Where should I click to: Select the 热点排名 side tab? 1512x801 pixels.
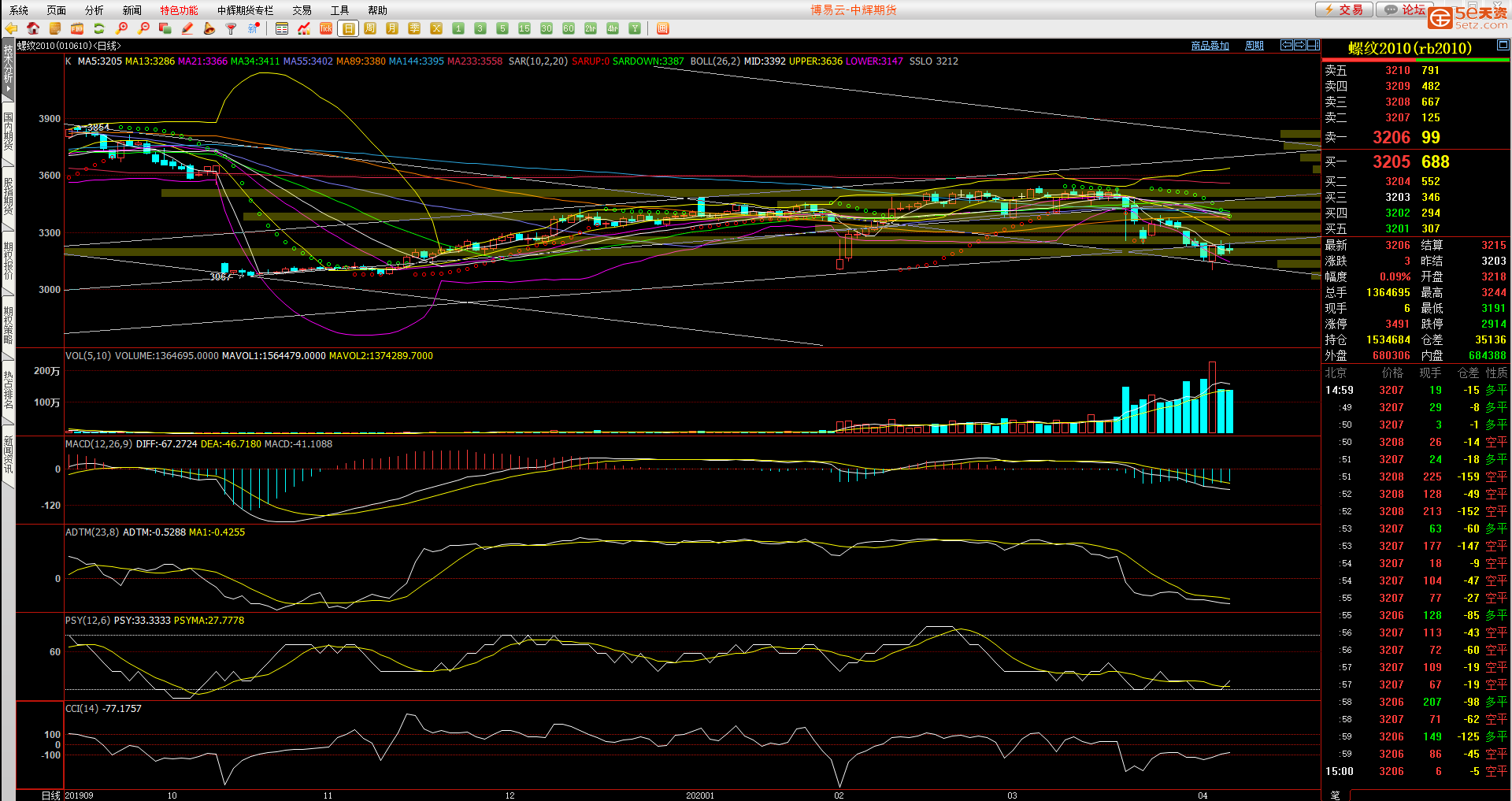[x=8, y=391]
